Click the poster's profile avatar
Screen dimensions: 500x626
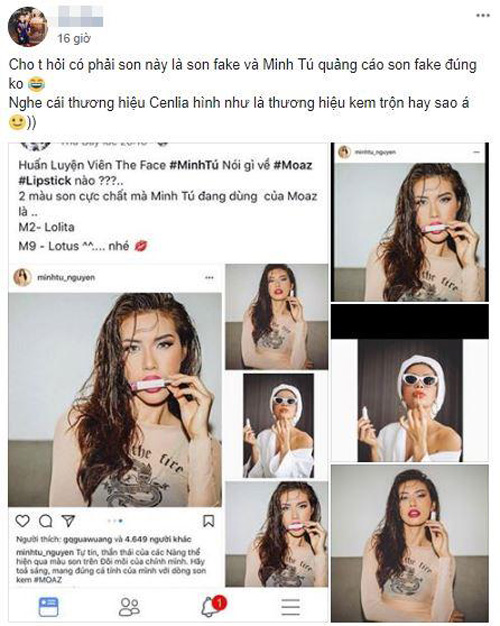(x=27, y=26)
